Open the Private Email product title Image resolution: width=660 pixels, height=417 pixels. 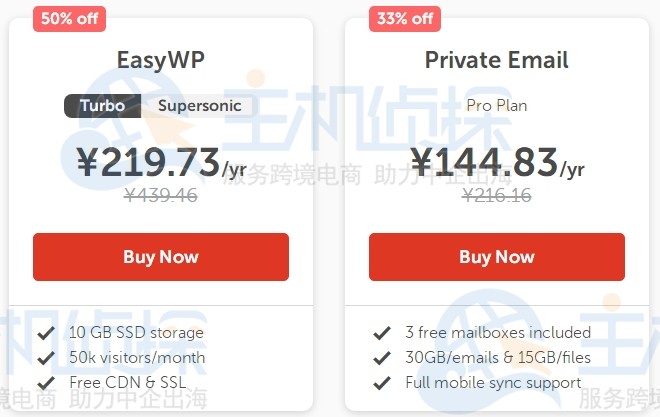pos(497,59)
